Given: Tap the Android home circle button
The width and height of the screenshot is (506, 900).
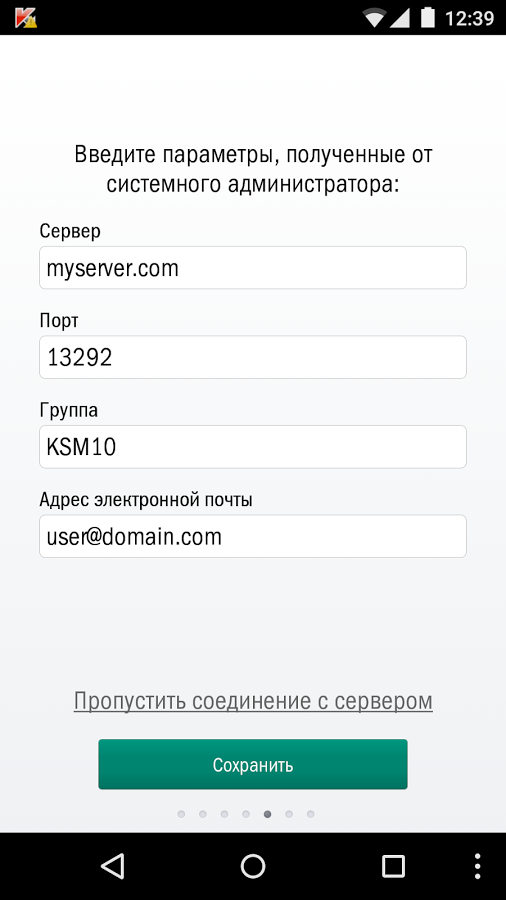Looking at the screenshot, I should (x=252, y=866).
